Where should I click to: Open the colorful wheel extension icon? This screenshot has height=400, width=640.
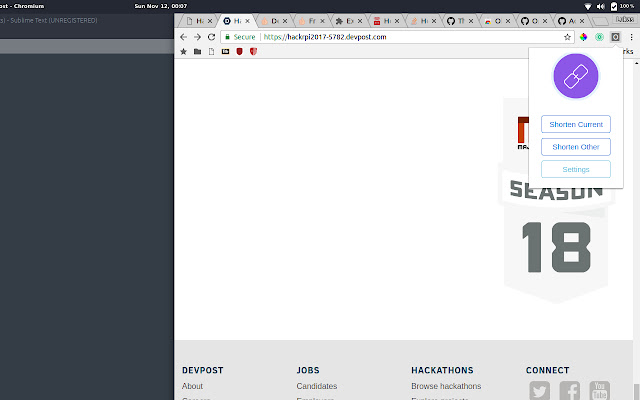(583, 37)
